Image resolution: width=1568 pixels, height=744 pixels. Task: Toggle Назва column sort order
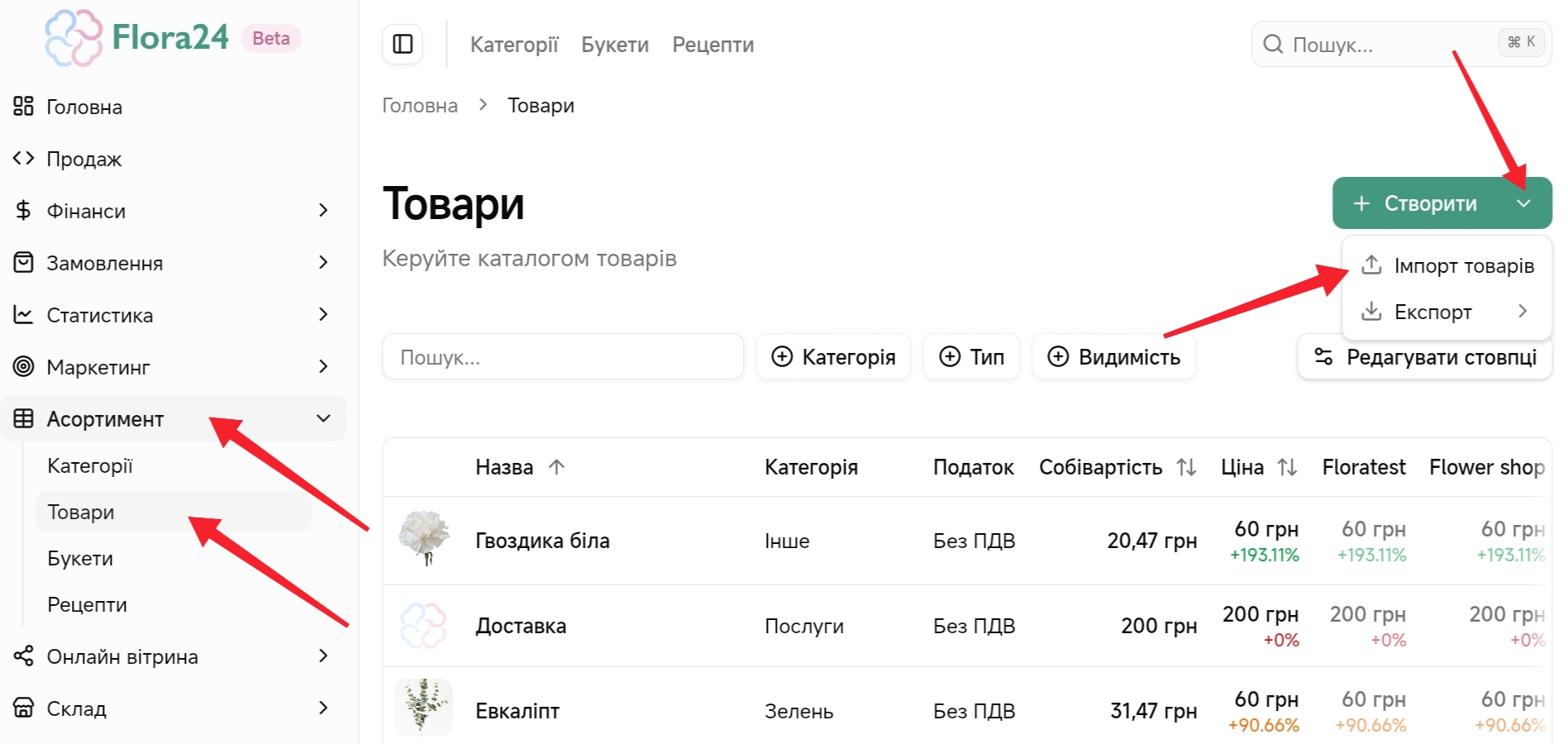click(x=556, y=467)
